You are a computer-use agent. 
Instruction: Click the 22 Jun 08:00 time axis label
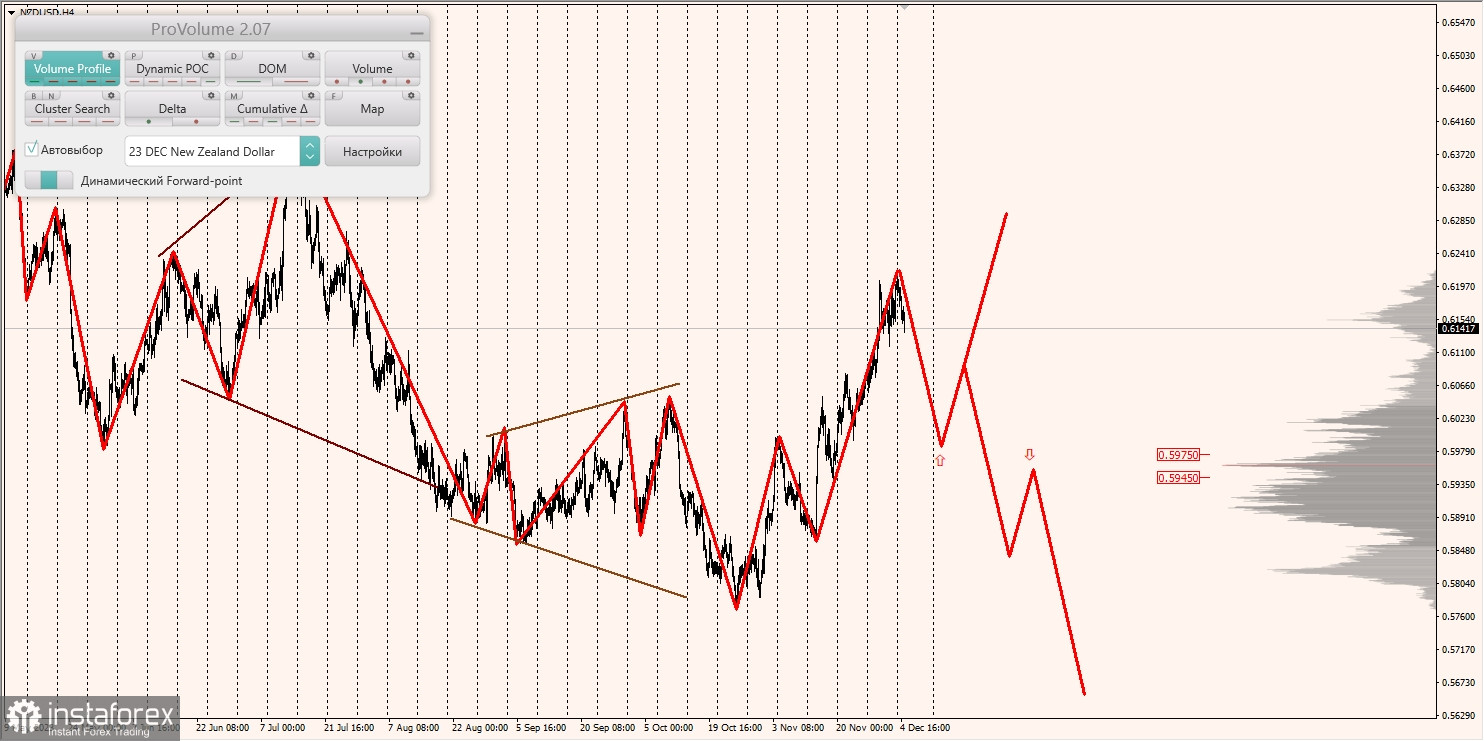point(222,728)
